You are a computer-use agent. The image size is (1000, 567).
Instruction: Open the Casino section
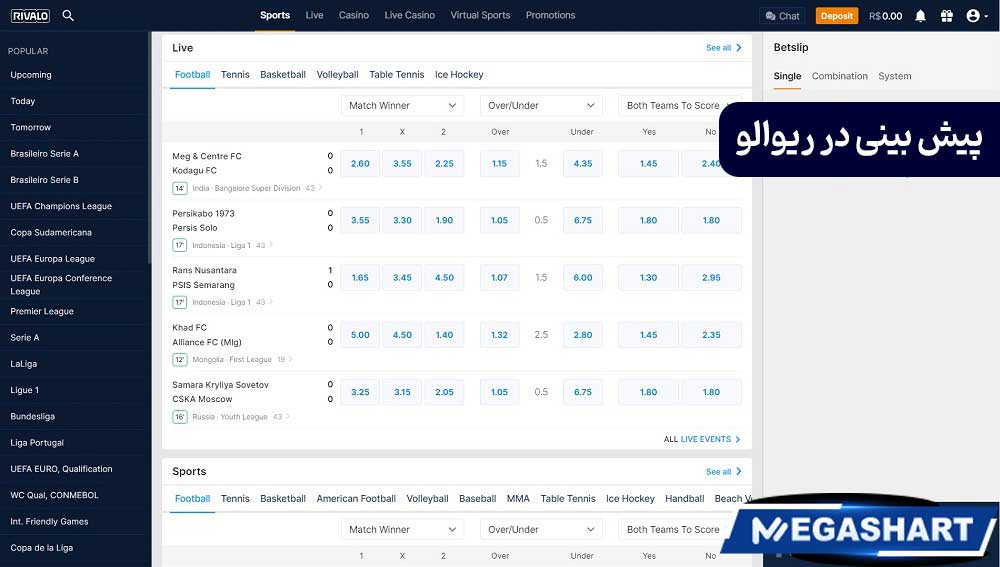point(354,15)
